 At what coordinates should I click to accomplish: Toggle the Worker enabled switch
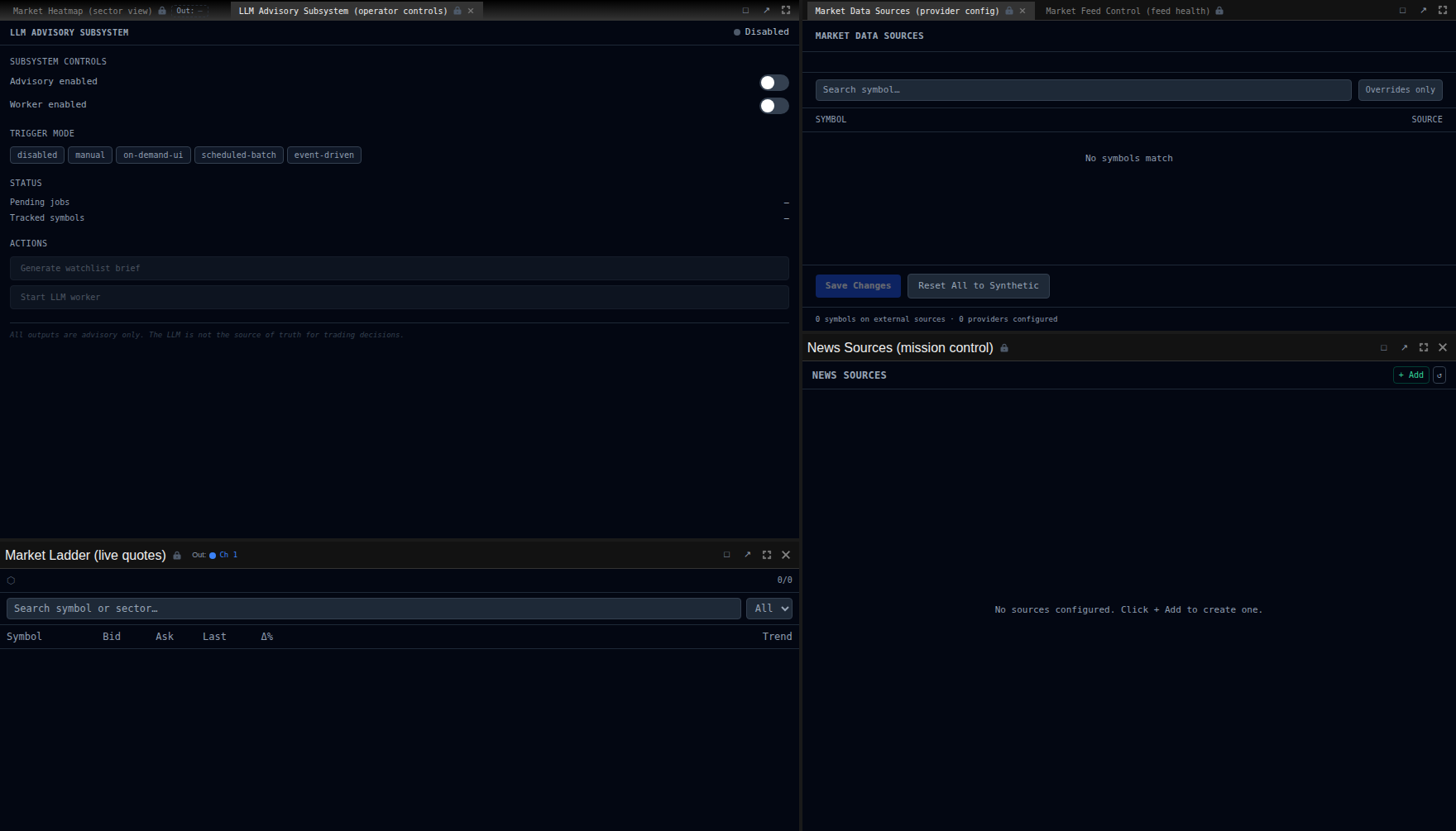[x=774, y=106]
